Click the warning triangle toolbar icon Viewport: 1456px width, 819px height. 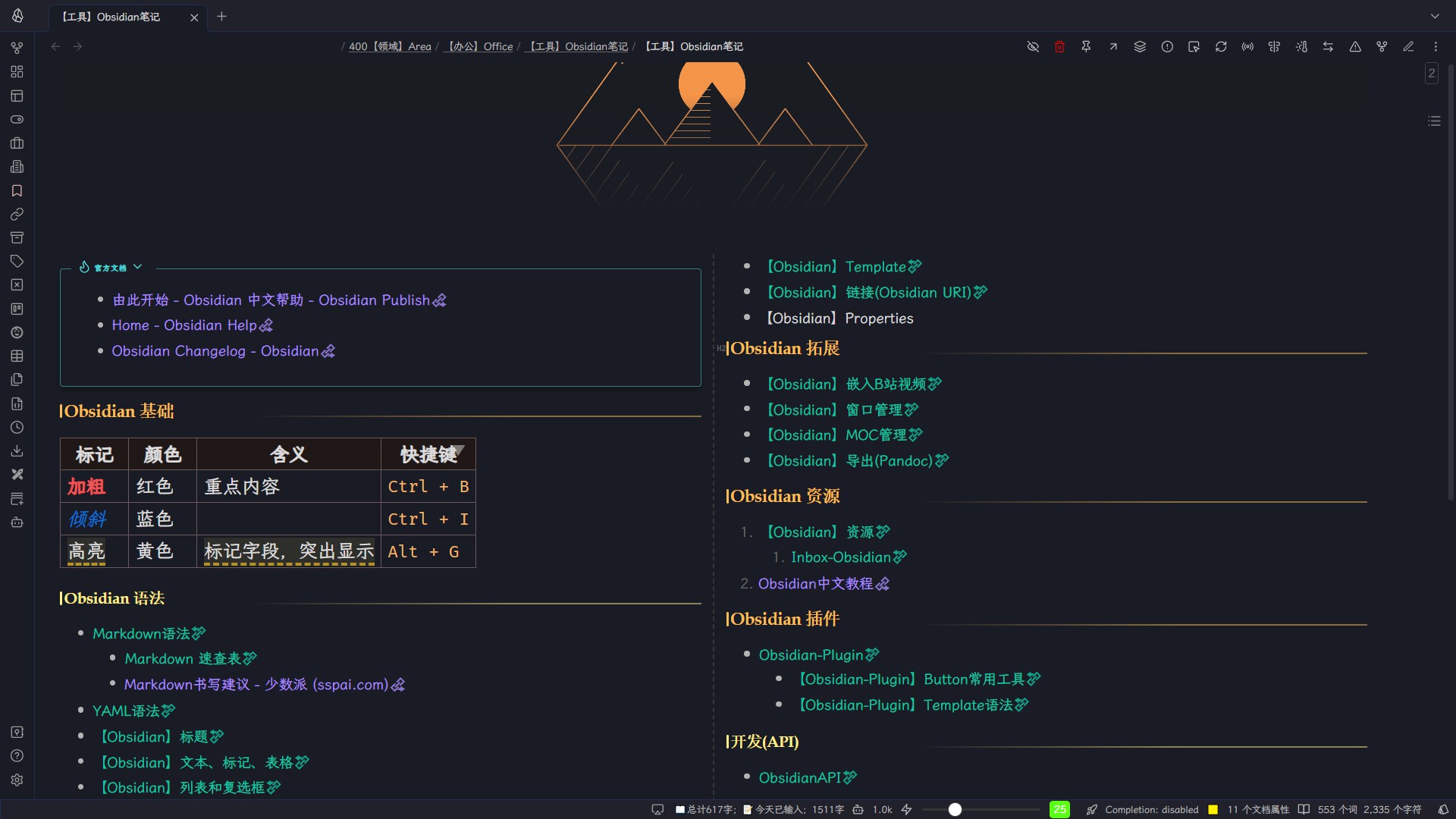coord(1355,46)
